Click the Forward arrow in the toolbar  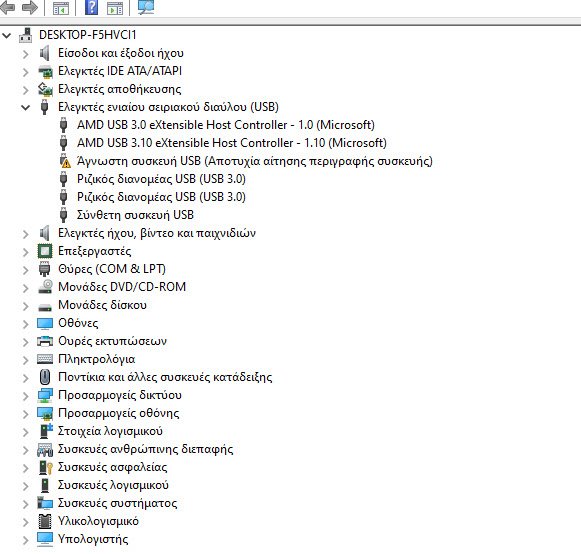[30, 7]
